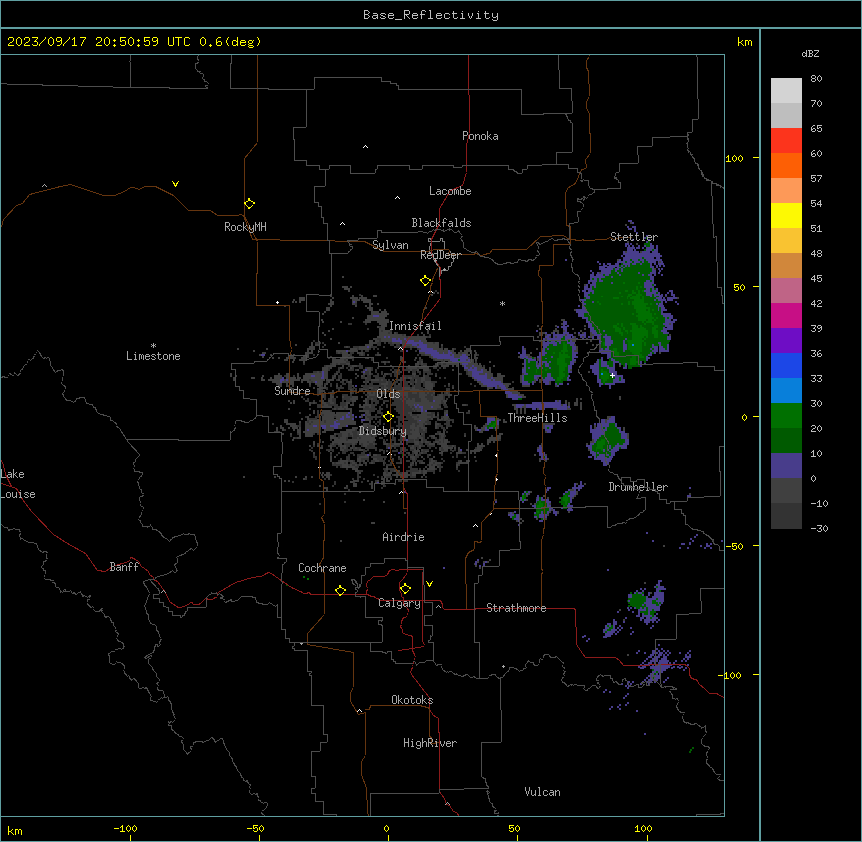The image size is (862, 842).
Task: Click the asterisk marker above Limestone
Action: pyautogui.click(x=153, y=346)
